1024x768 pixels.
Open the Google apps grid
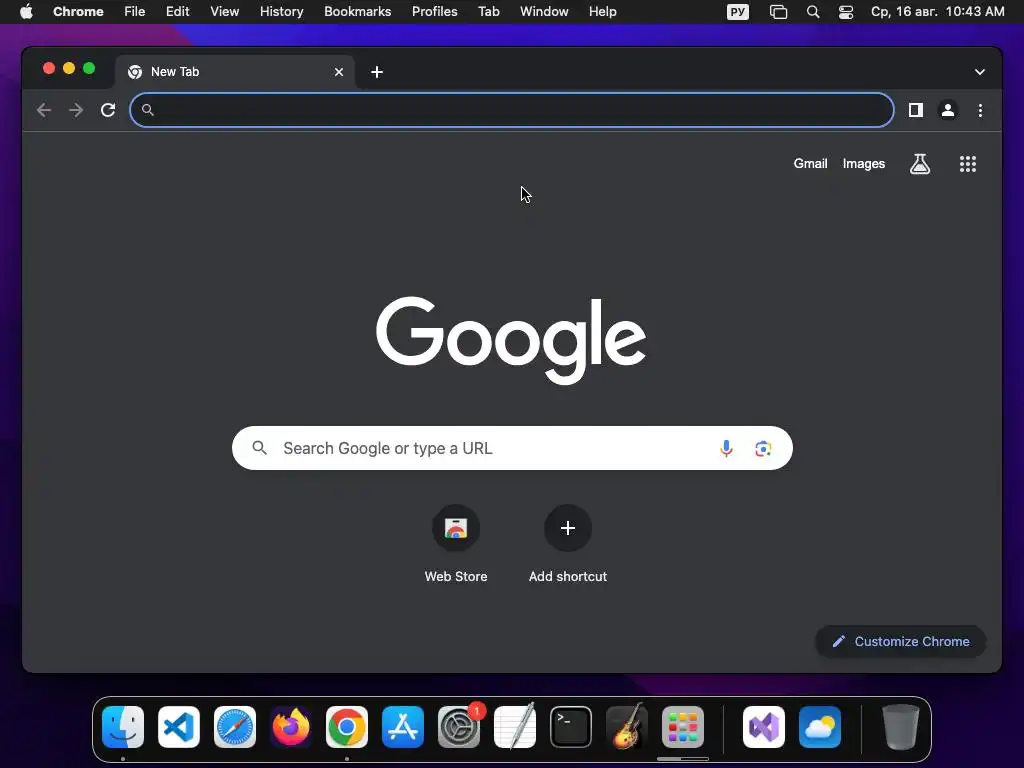click(968, 164)
